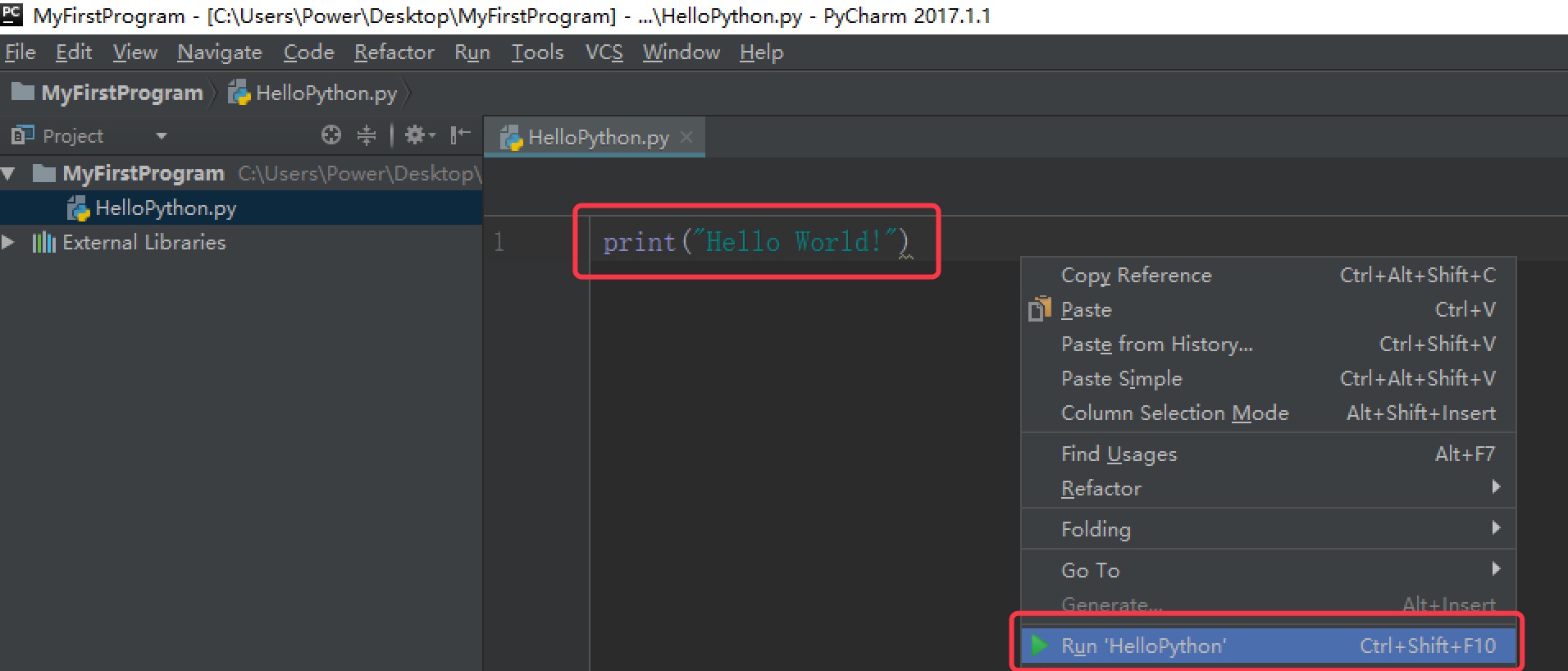This screenshot has width=1568, height=671.
Task: Collapse the MyFirstProgram tree node
Action: [x=9, y=174]
